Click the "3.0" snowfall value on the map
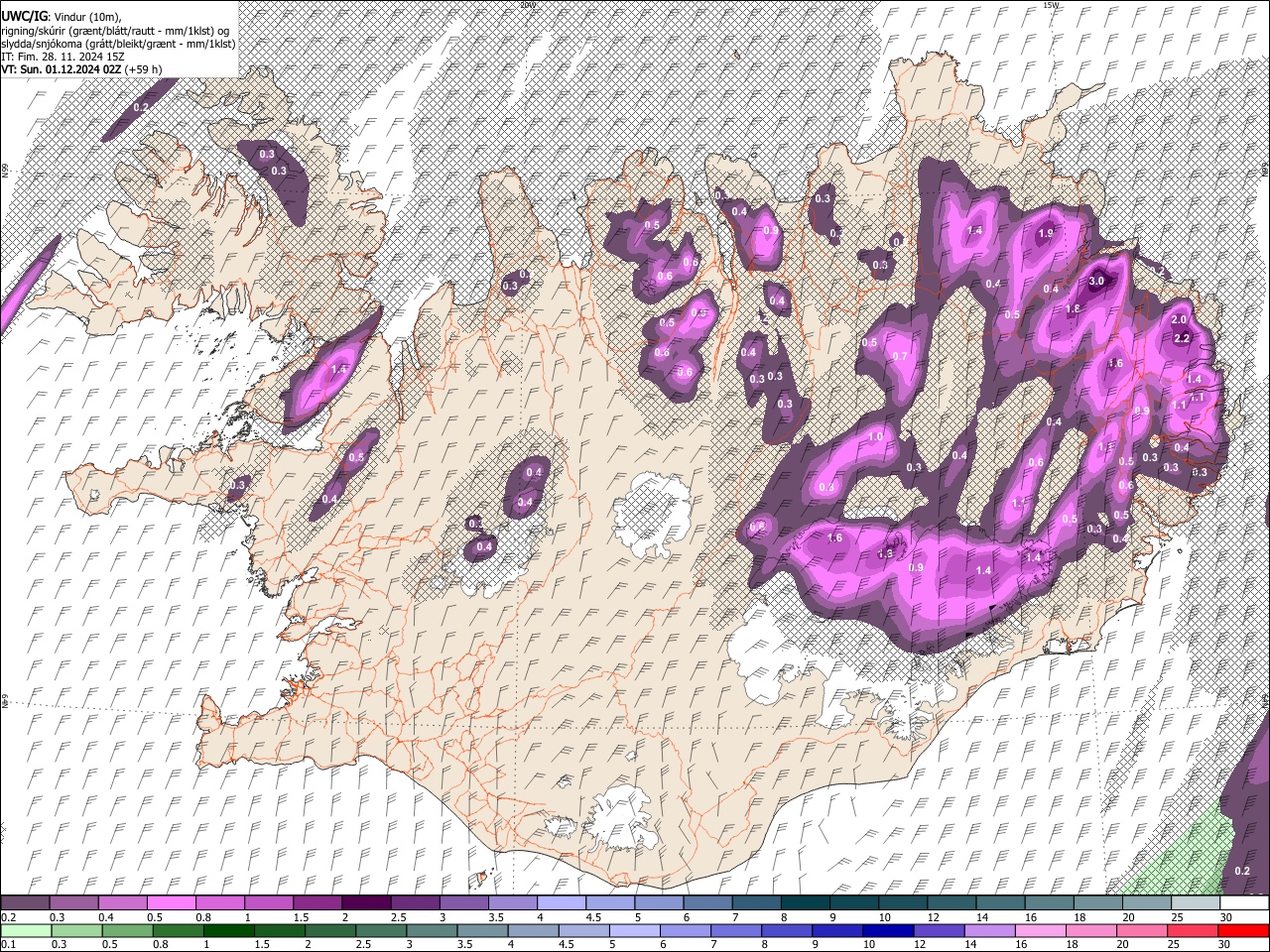Image resolution: width=1270 pixels, height=952 pixels. [x=1096, y=282]
